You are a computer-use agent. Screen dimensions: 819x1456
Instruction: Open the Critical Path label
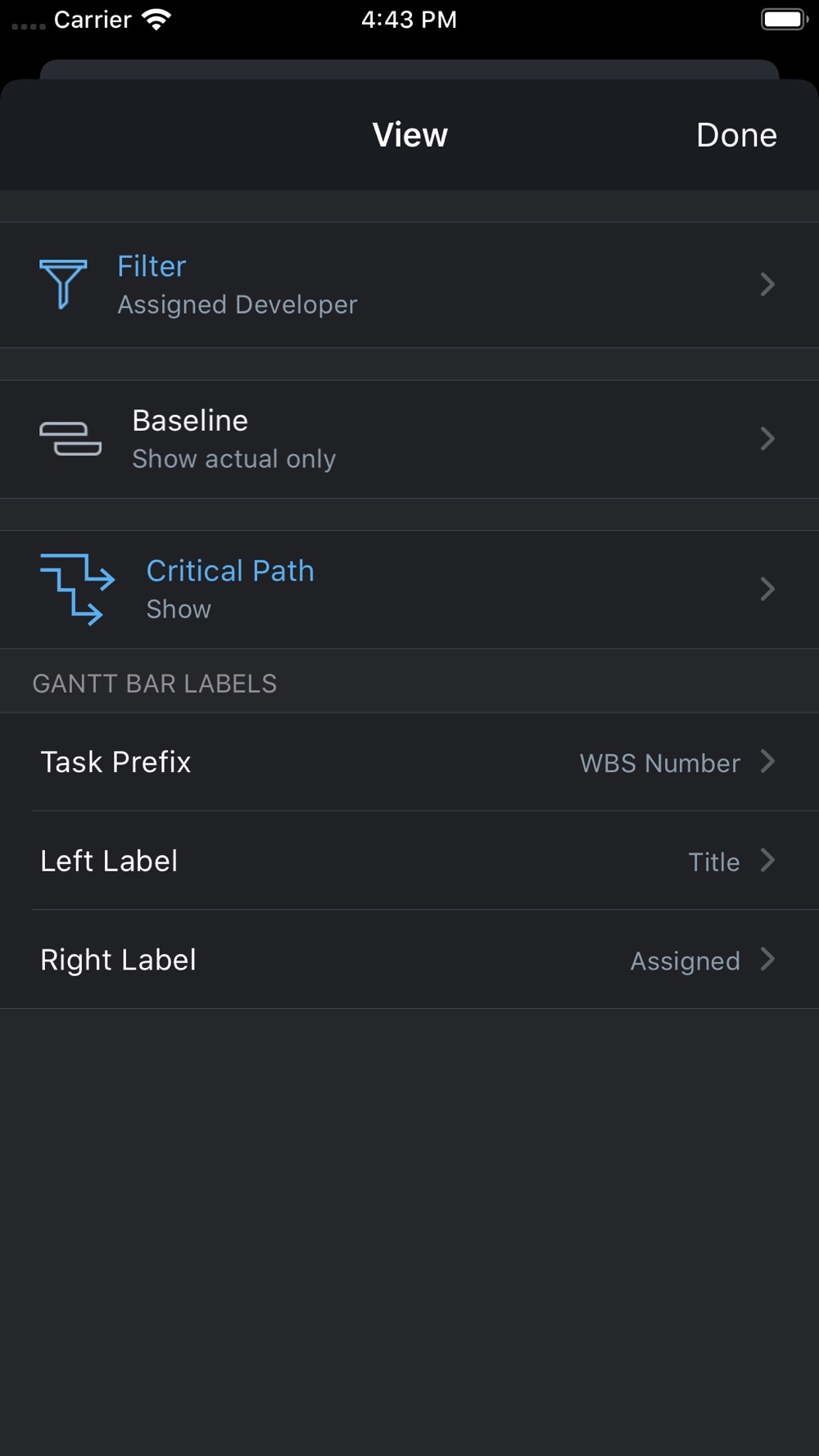[x=230, y=571]
